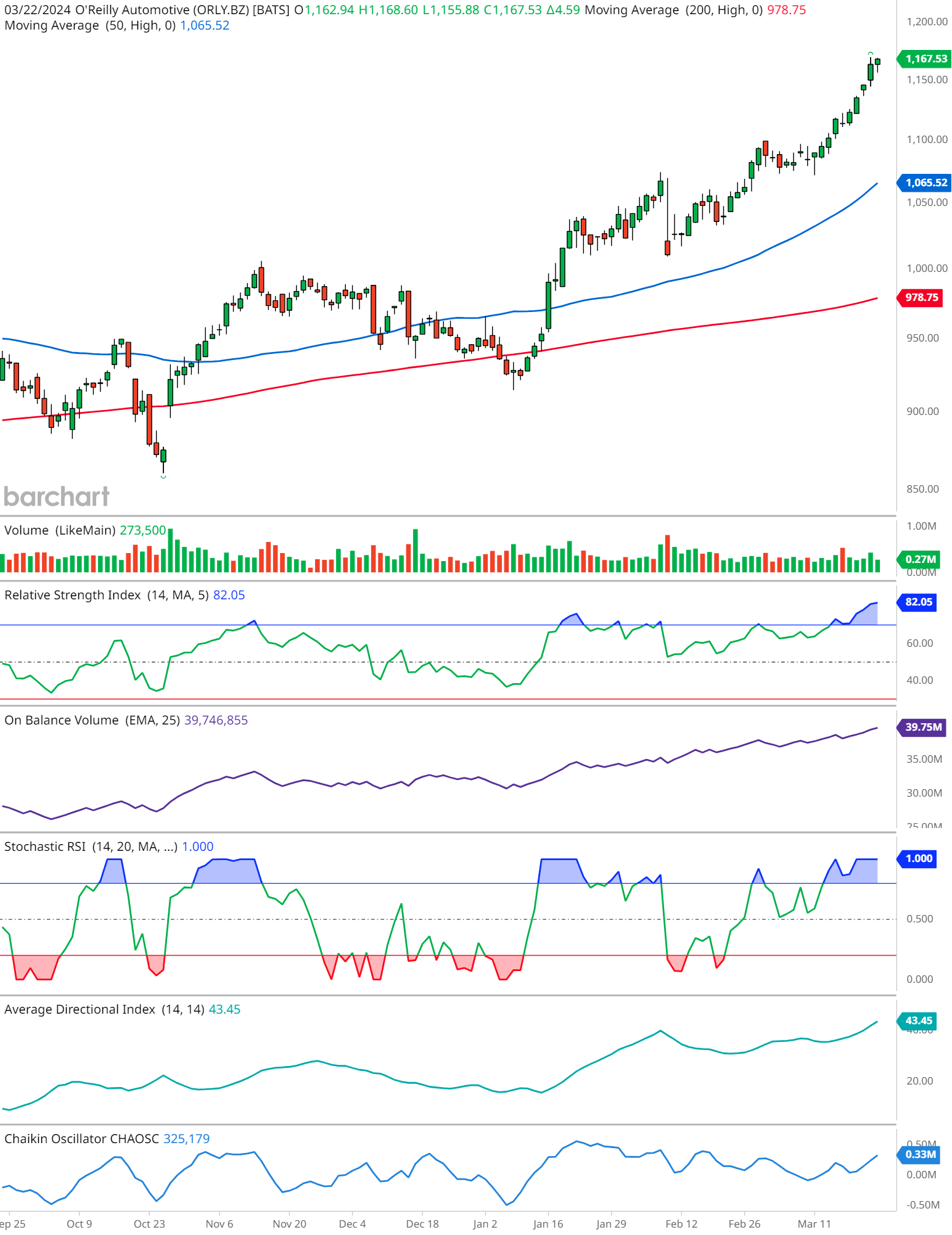952x1235 pixels.
Task: Click the Chaikin Oscillator CHAOSC label
Action: 82,1139
